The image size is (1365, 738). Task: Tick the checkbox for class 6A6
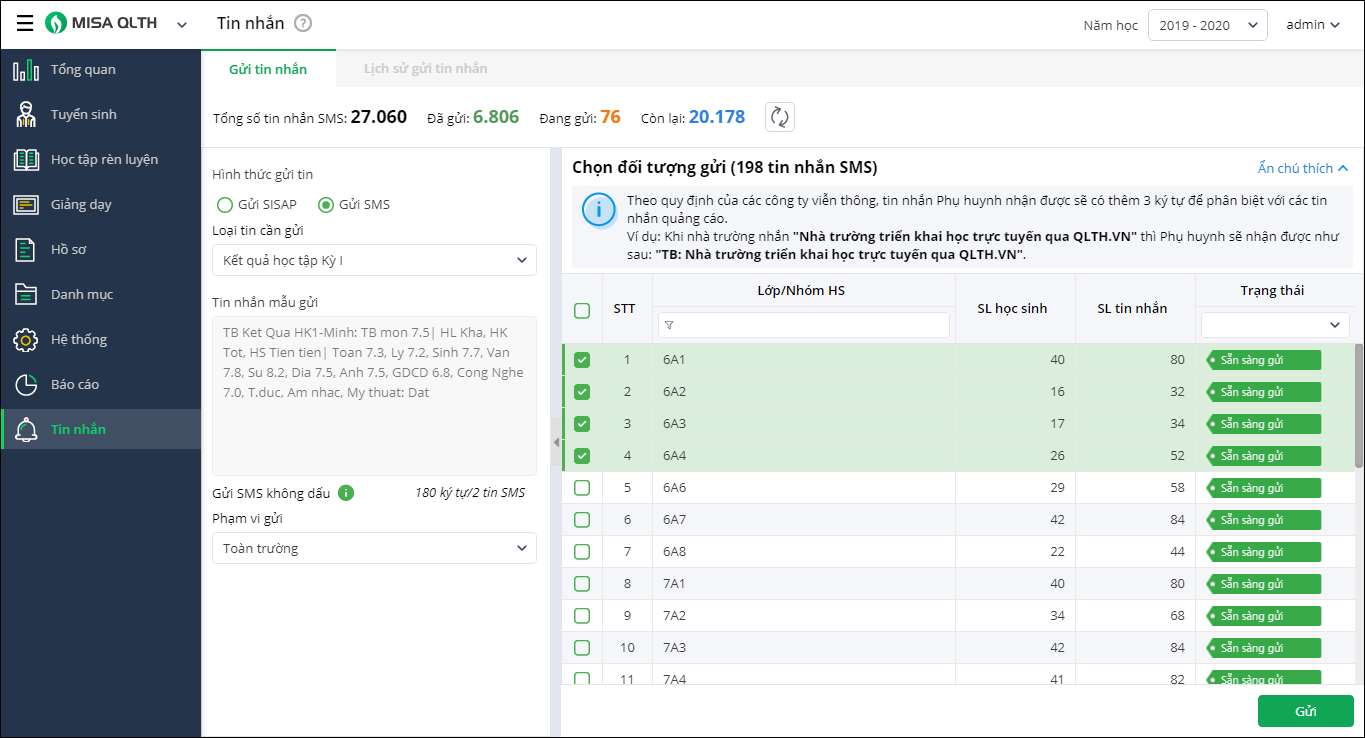[582, 488]
